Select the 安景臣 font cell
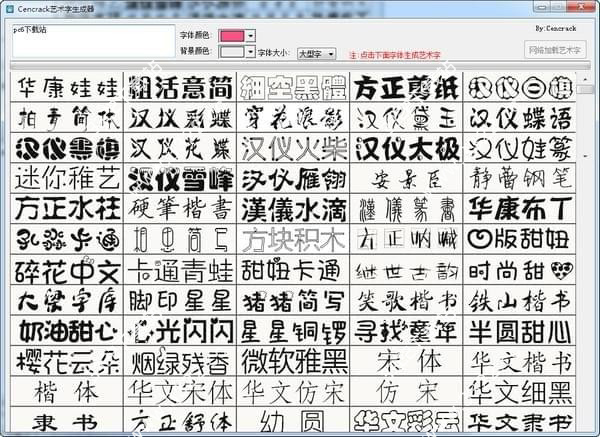This screenshot has width=600, height=437. 406,179
